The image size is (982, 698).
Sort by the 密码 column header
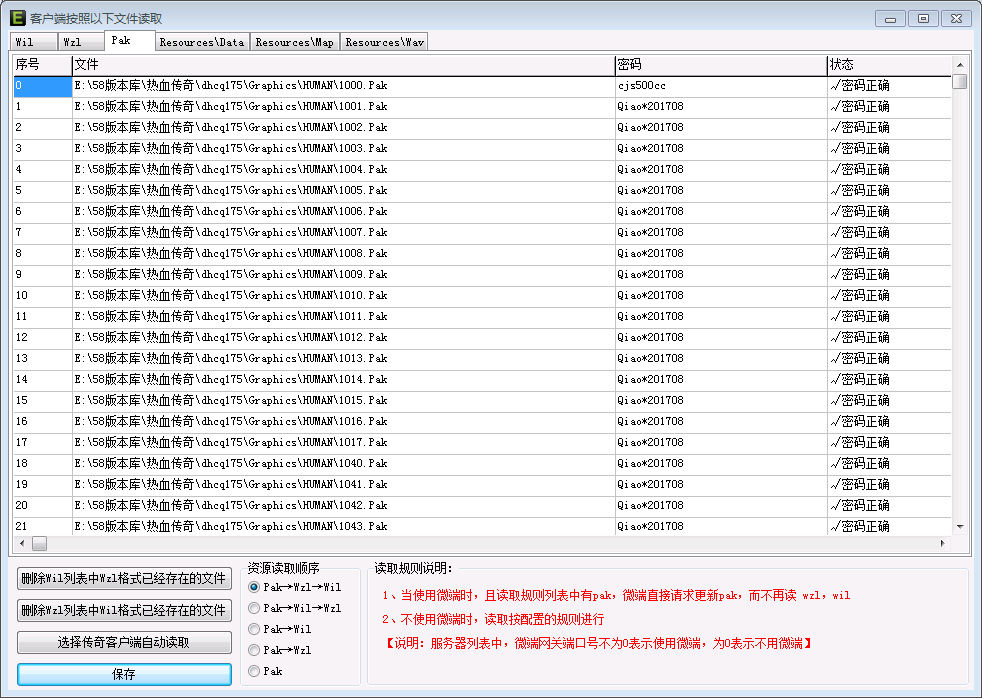720,64
